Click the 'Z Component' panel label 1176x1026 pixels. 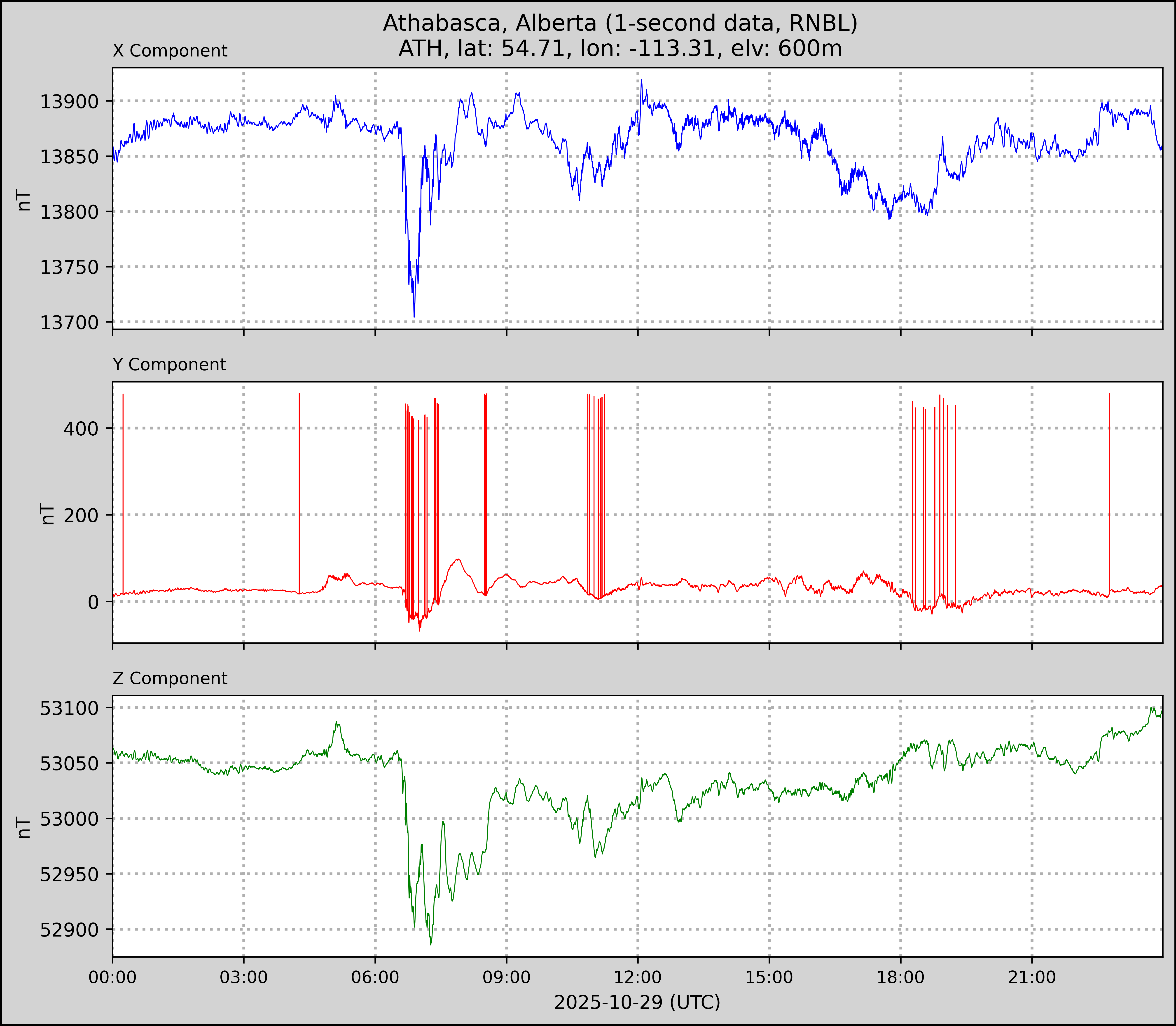pos(170,679)
